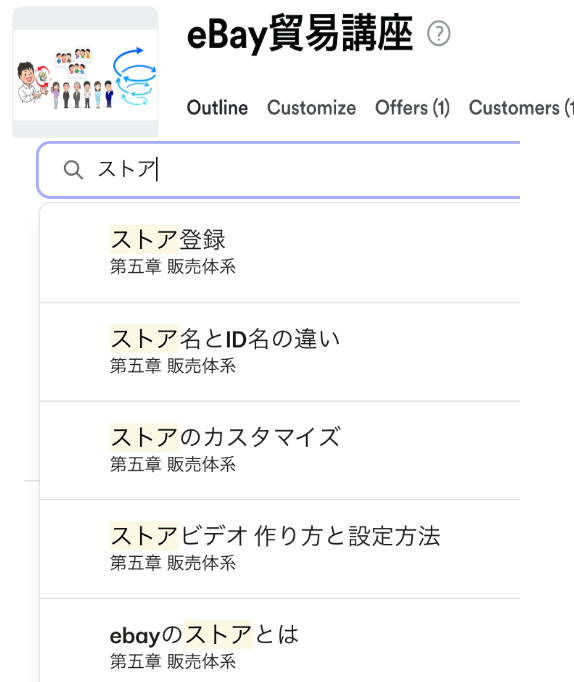Select the ebayのストアとは result
This screenshot has width=574, height=682.
[x=280, y=641]
